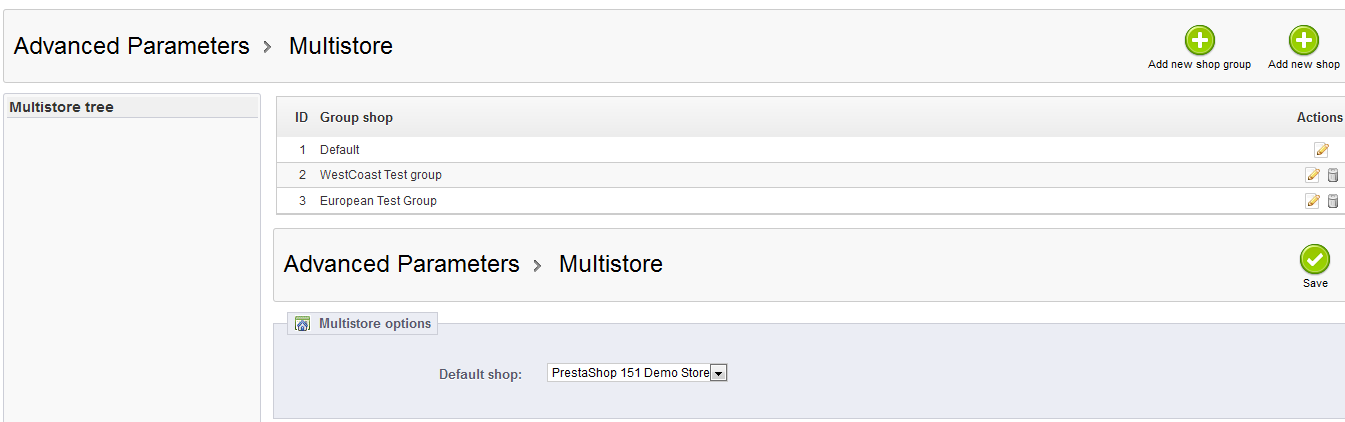Click the Add new shop group icon

(x=1199, y=41)
